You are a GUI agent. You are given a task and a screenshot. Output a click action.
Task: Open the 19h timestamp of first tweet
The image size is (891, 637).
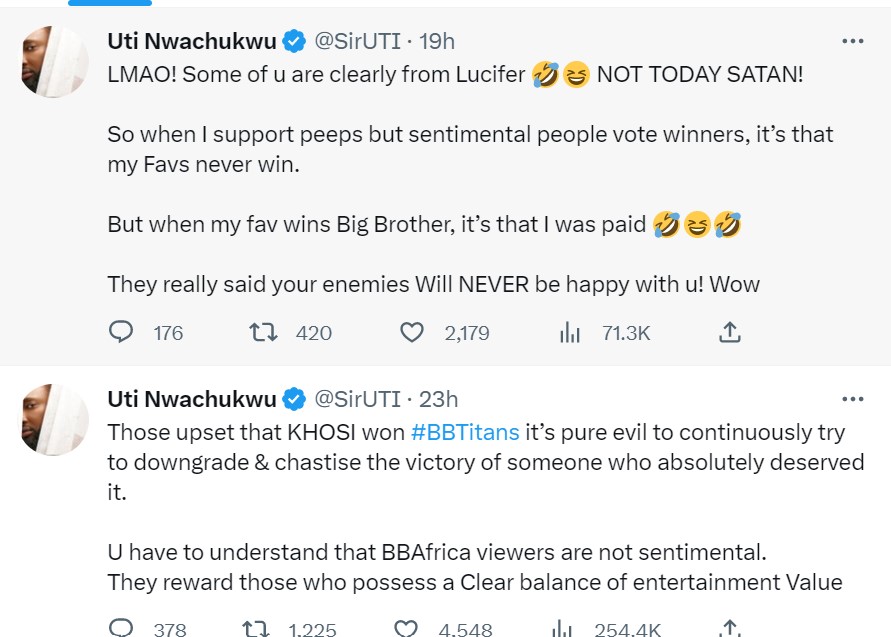[x=436, y=41]
